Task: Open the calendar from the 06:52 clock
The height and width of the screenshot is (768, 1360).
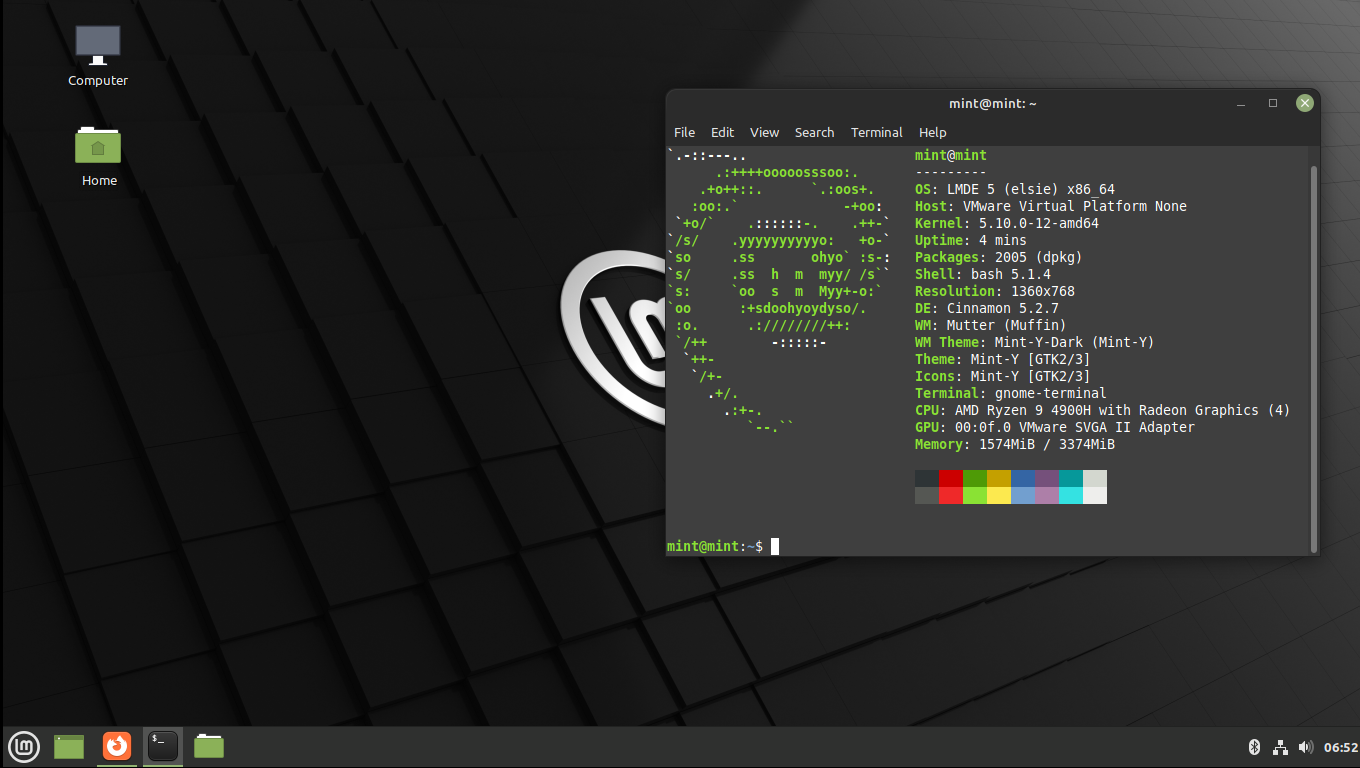Action: (x=1341, y=747)
